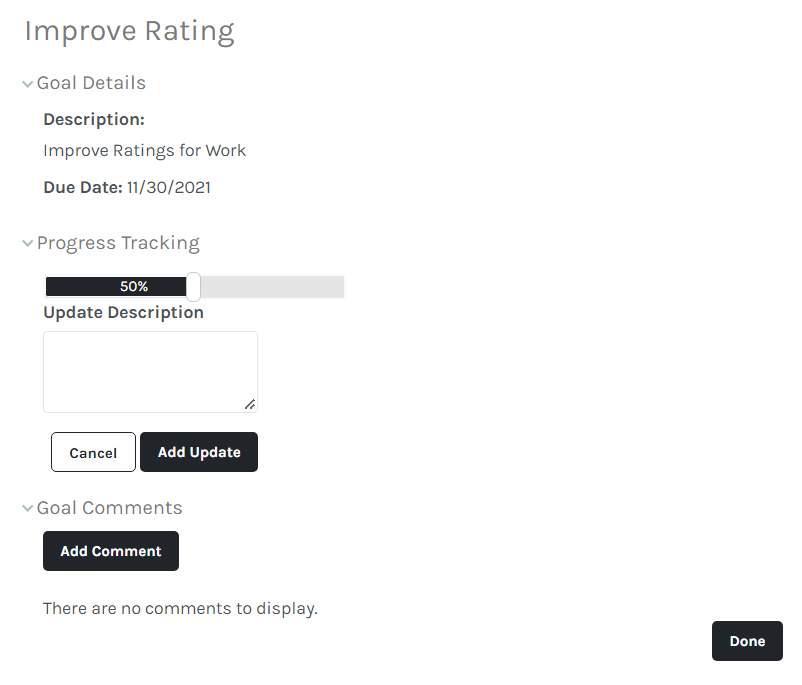Viewport: 802px width, 685px height.
Task: Click the text box resize grip
Action: pos(250,404)
